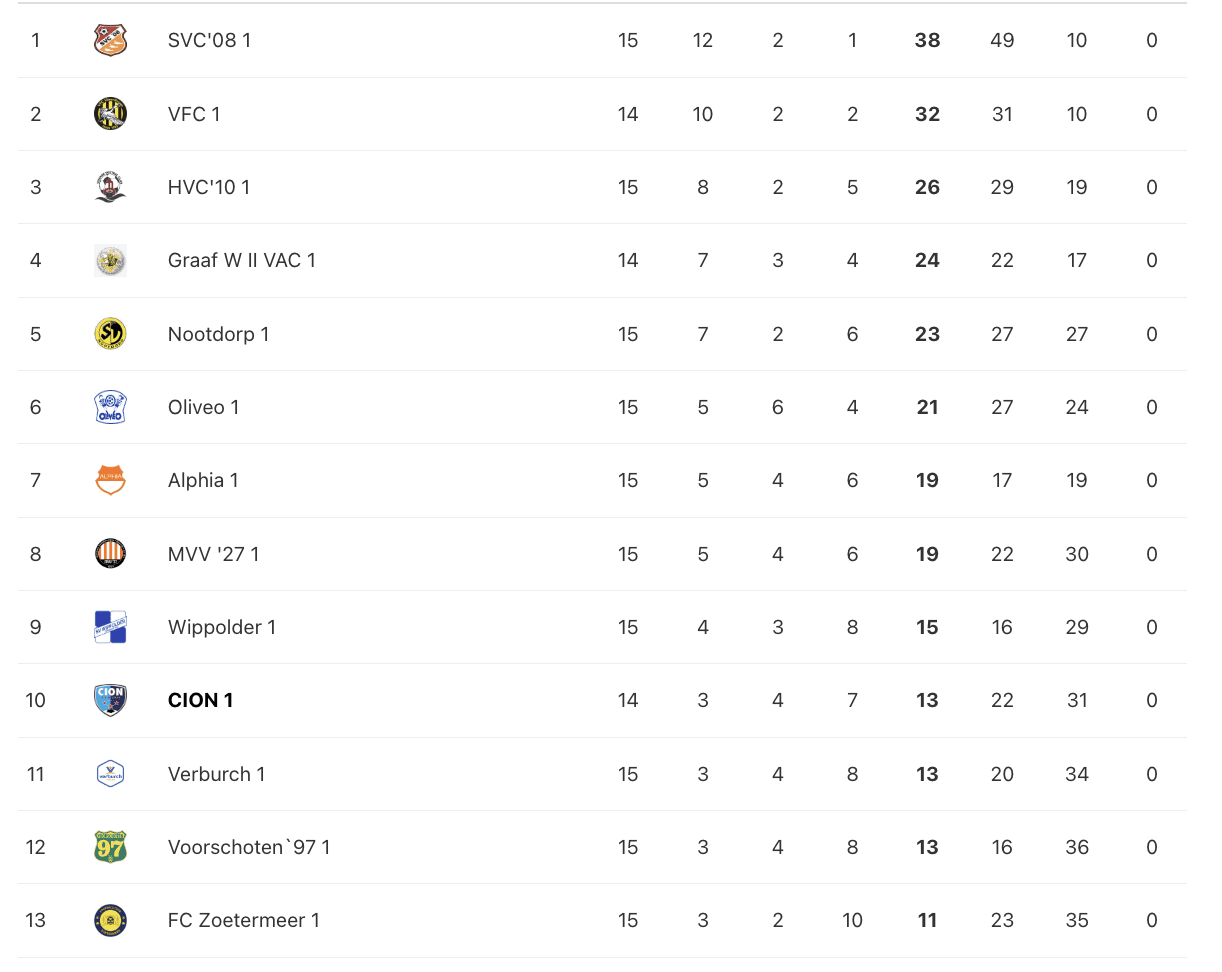Click the FC Zoetermeer round logo
1222x972 pixels.
(x=110, y=920)
